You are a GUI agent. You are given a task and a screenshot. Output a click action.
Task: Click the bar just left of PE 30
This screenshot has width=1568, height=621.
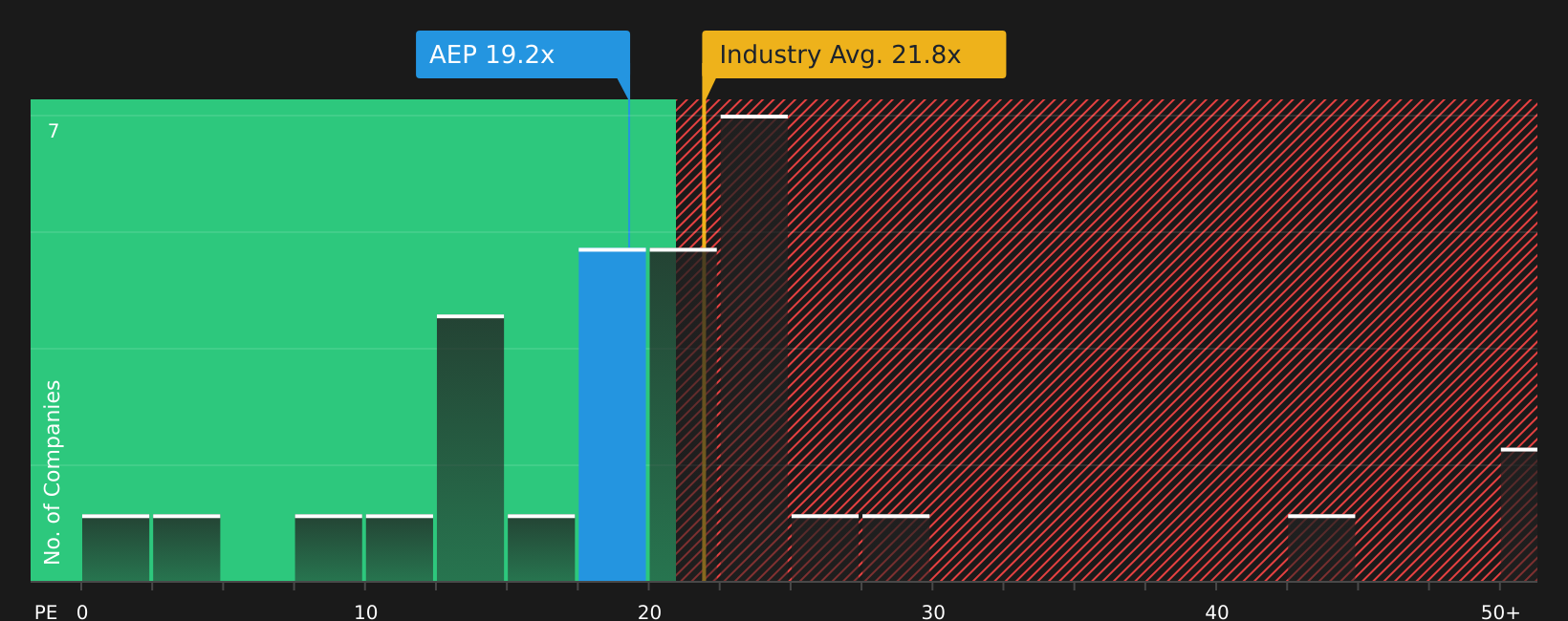(x=896, y=547)
